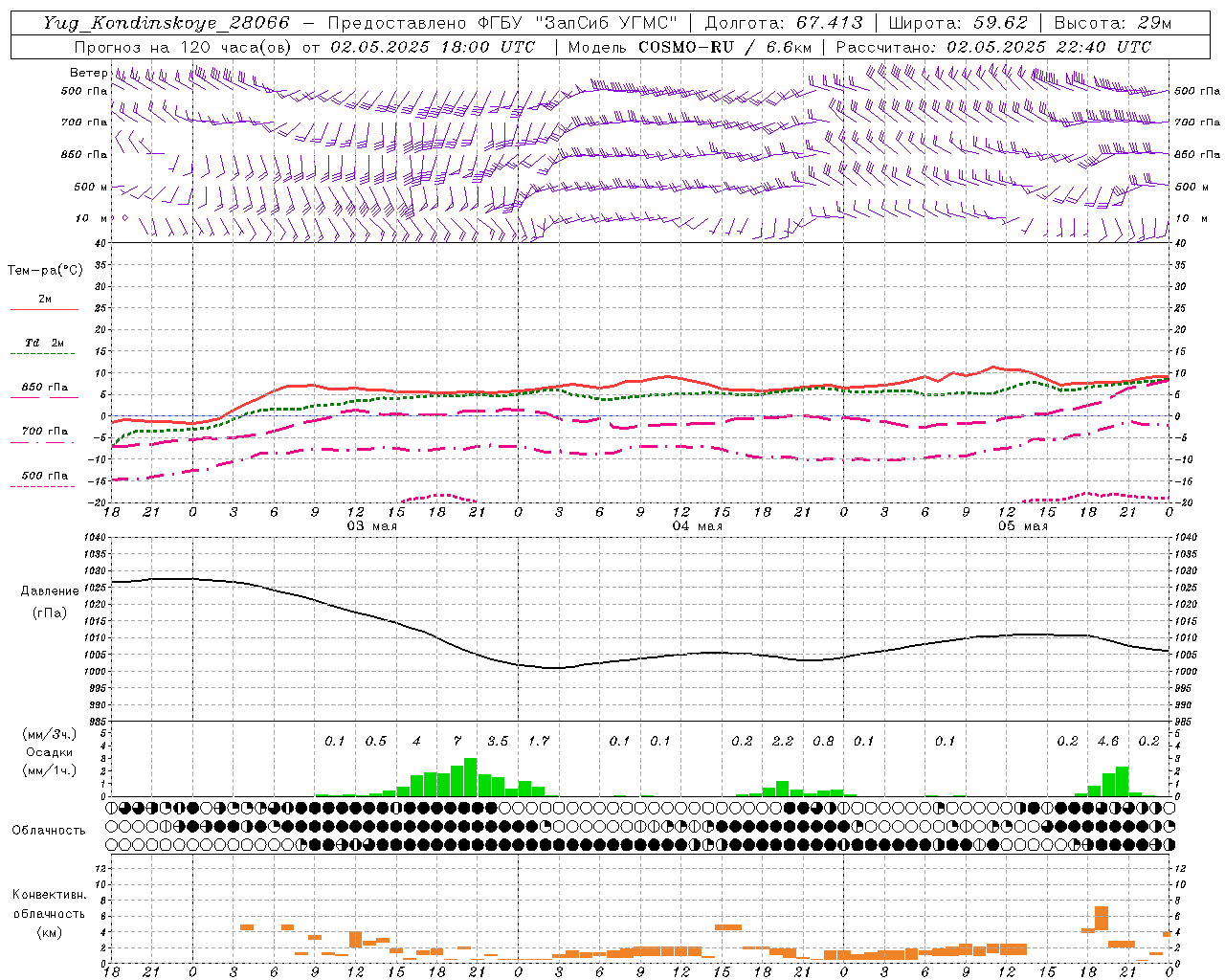This screenshot has width=1225, height=980.
Task: Click the computed time Рассчитано: 02.05.2025 22:40 UTC
Action: [x=993, y=47]
